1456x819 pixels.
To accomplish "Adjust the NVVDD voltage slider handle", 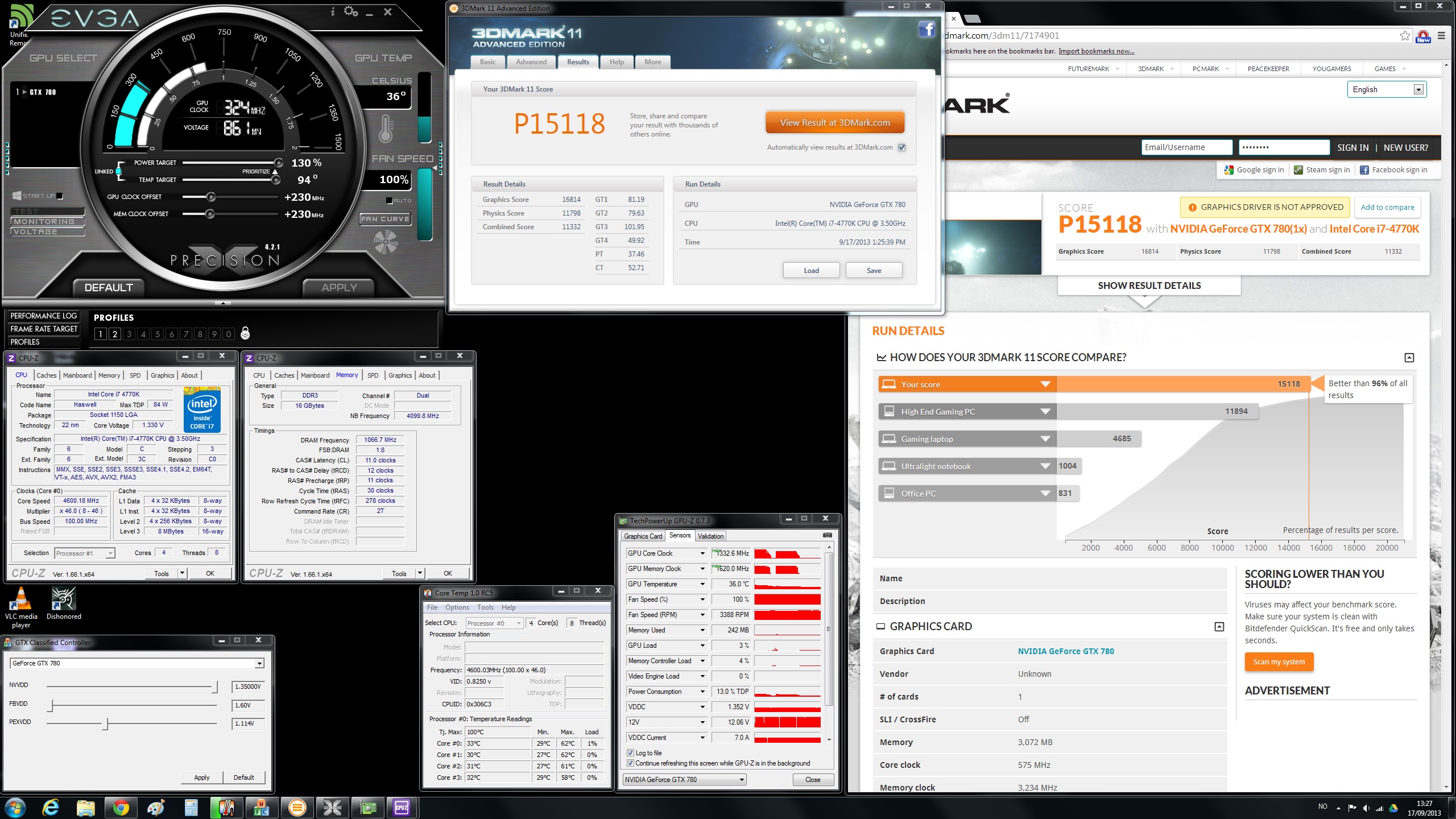I will click(214, 686).
